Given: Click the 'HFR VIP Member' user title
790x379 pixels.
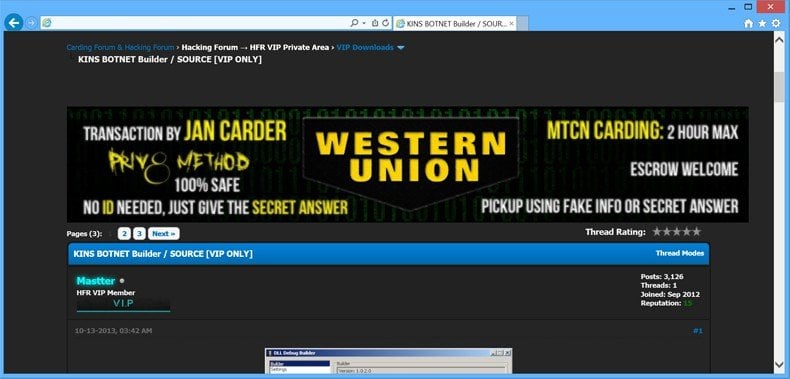Looking at the screenshot, I should coord(106,293).
